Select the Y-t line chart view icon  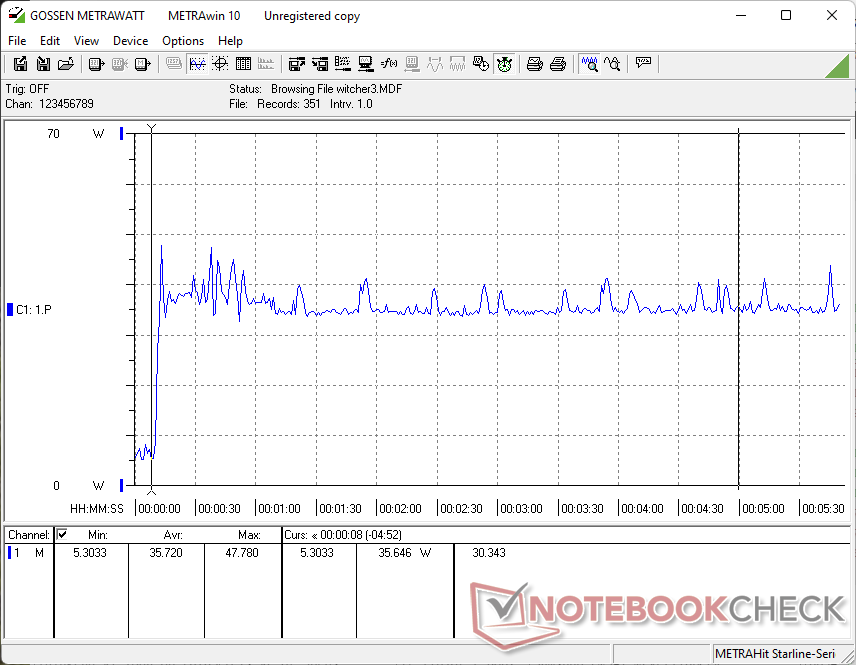197,64
